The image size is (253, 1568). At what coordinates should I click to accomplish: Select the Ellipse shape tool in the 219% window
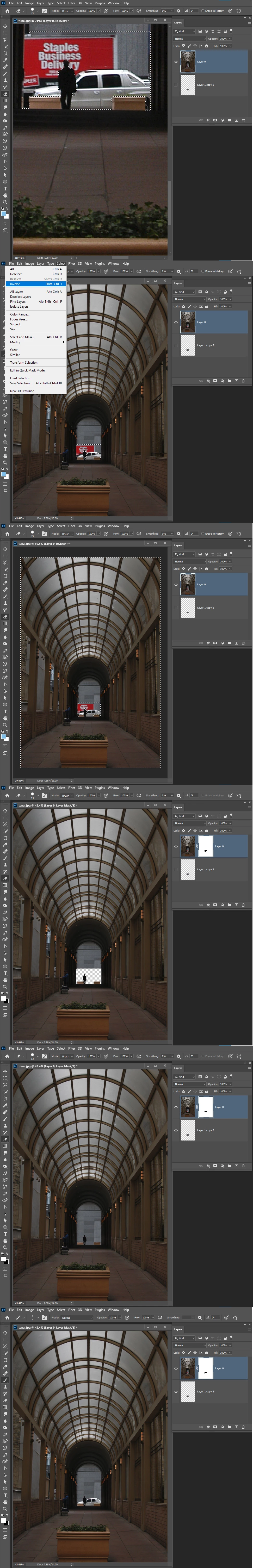coord(5,182)
